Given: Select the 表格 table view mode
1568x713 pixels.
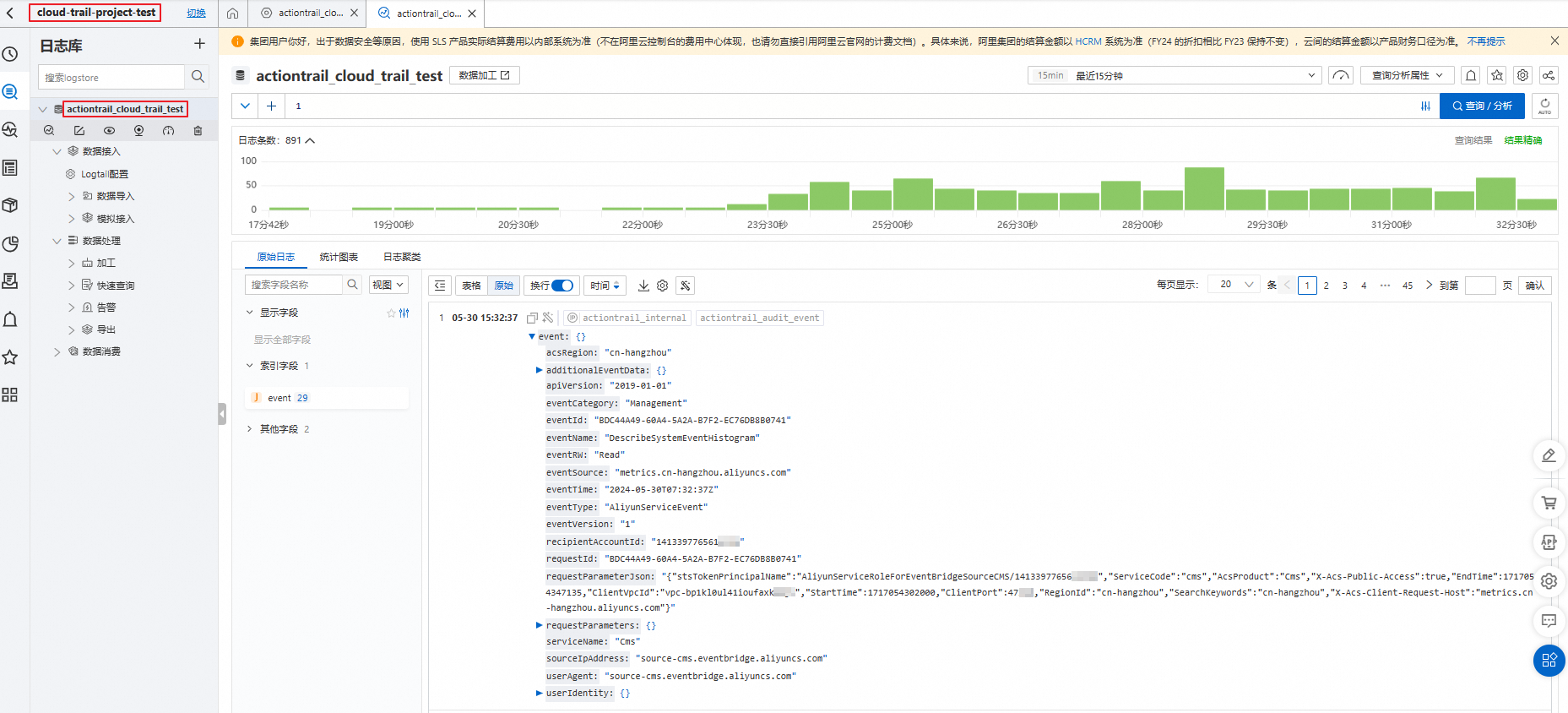Looking at the screenshot, I should point(471,286).
